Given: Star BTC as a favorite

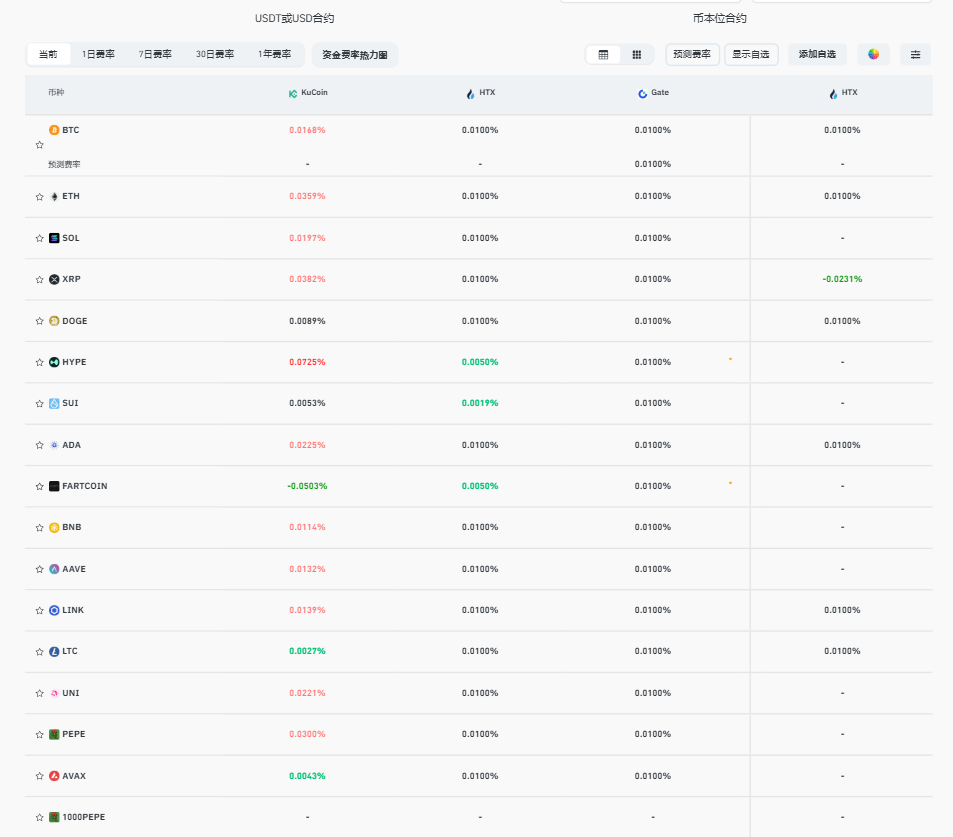Looking at the screenshot, I should [40, 145].
